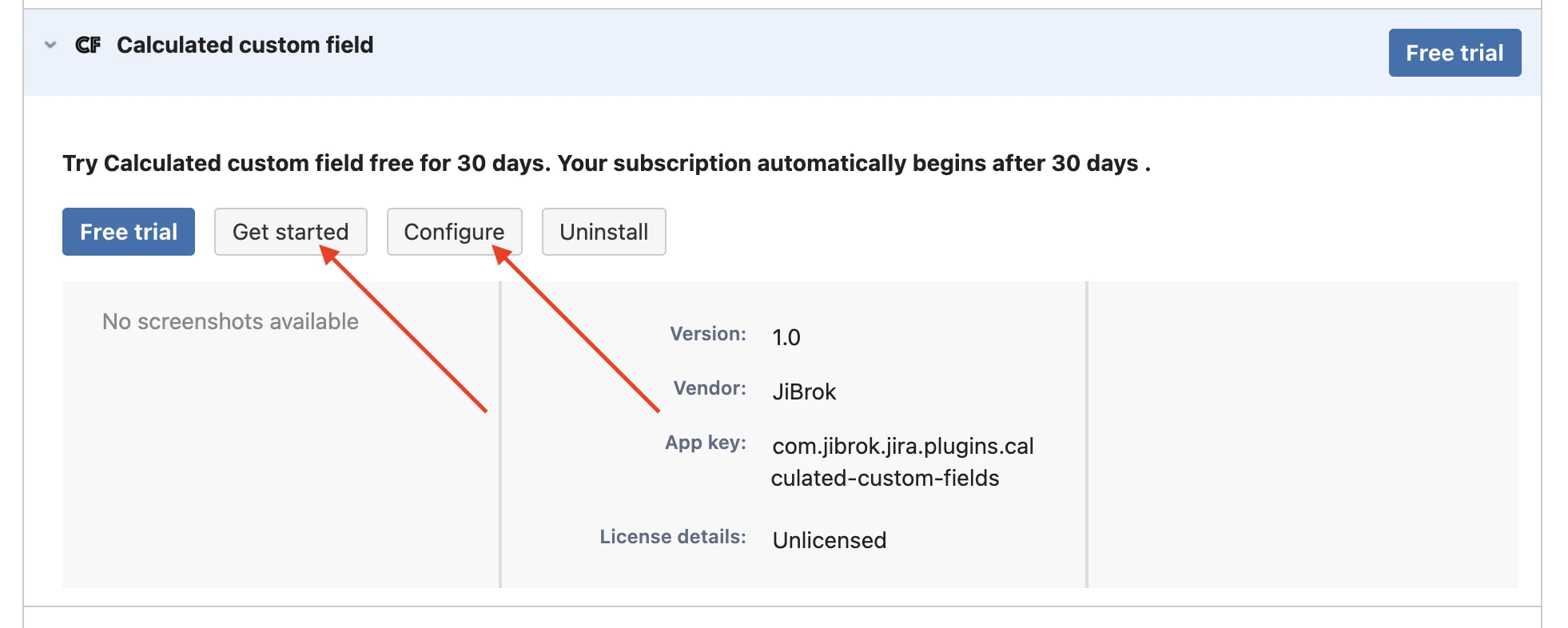Click the App key label
This screenshot has width=1568, height=628.
(706, 443)
